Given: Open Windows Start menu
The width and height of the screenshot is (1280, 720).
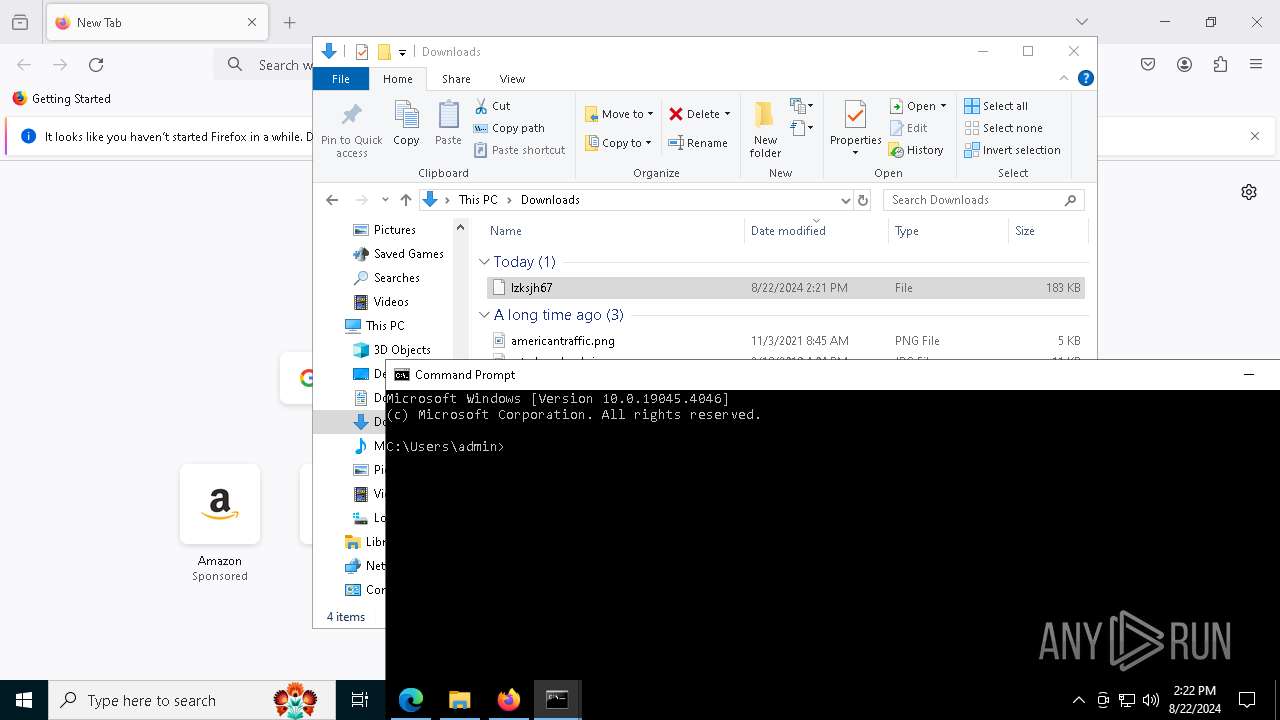Looking at the screenshot, I should (x=24, y=700).
